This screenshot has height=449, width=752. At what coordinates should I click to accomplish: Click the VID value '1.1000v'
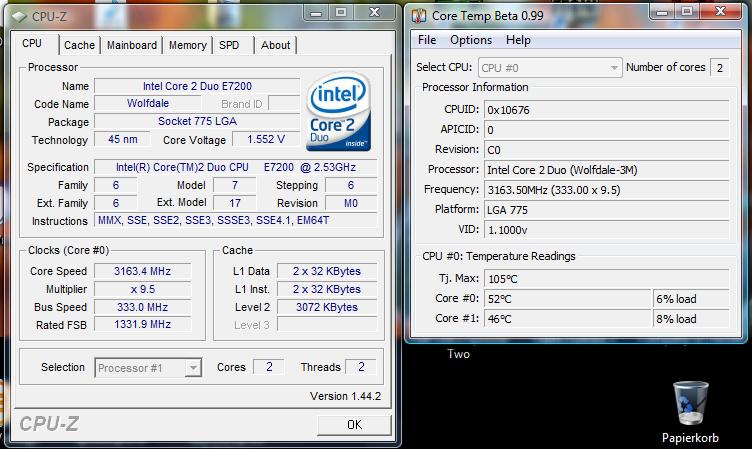(x=607, y=230)
